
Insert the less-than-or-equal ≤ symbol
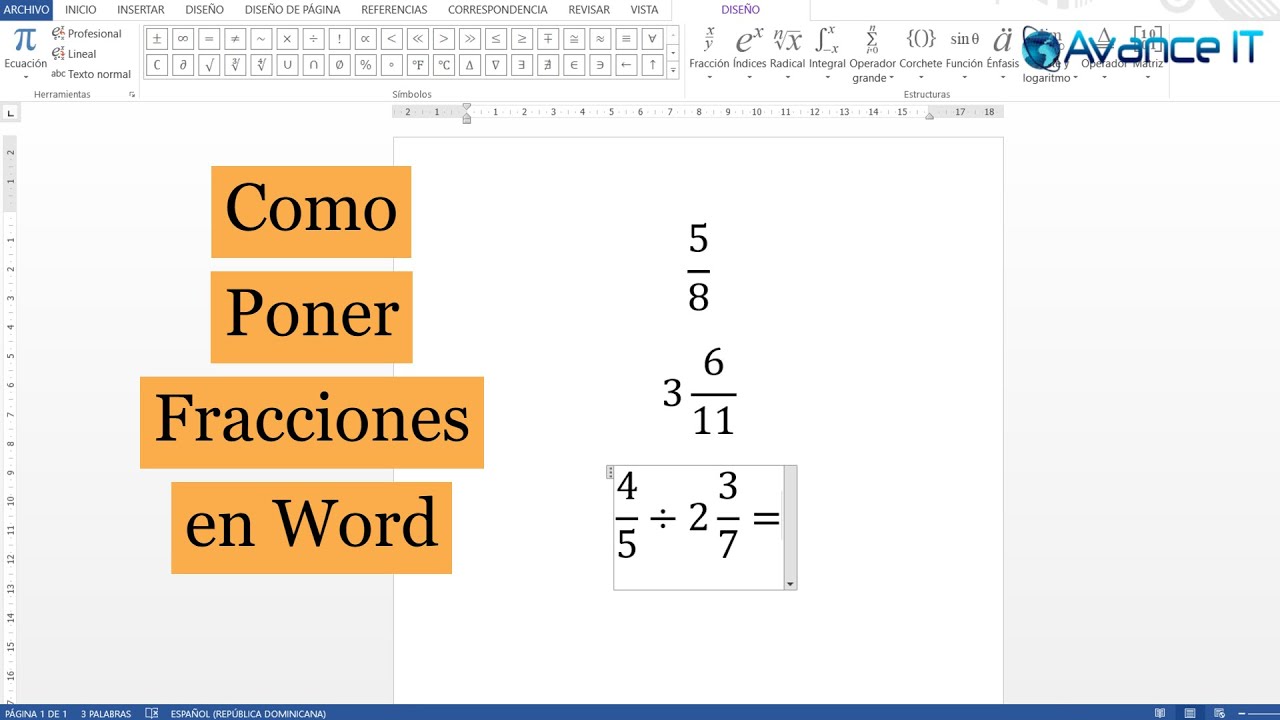[x=495, y=39]
